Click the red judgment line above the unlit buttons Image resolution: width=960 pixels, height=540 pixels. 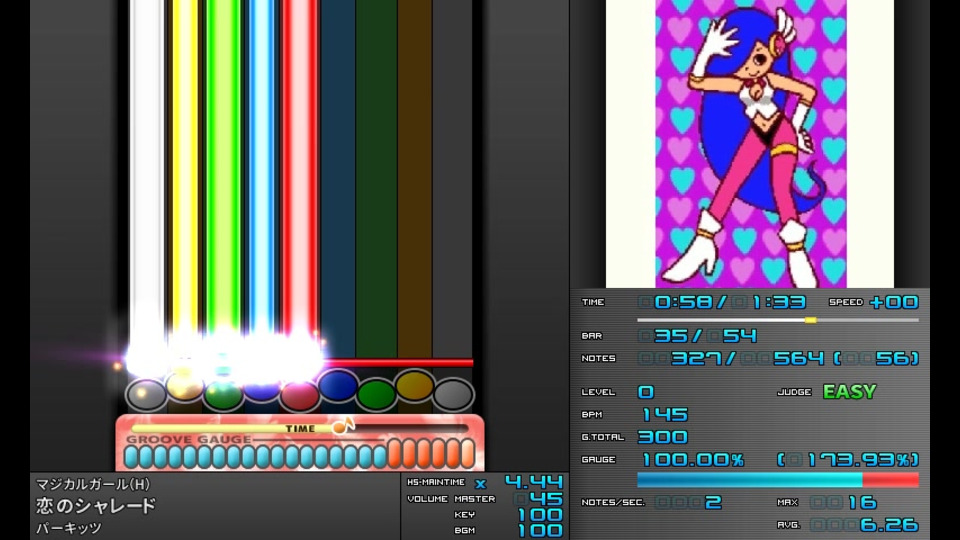click(x=398, y=362)
